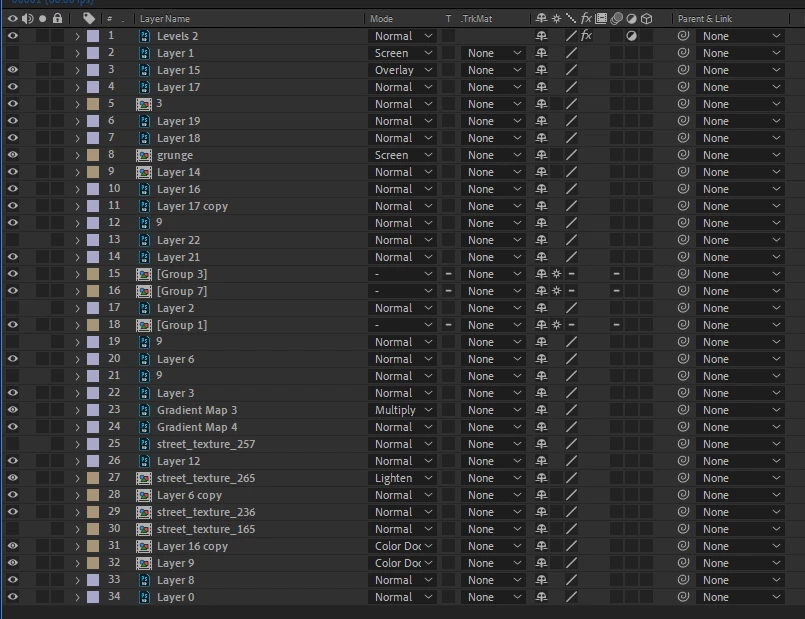The image size is (805, 619).
Task: Hide Layer 15 with its eye toggle
Action: [x=12, y=70]
